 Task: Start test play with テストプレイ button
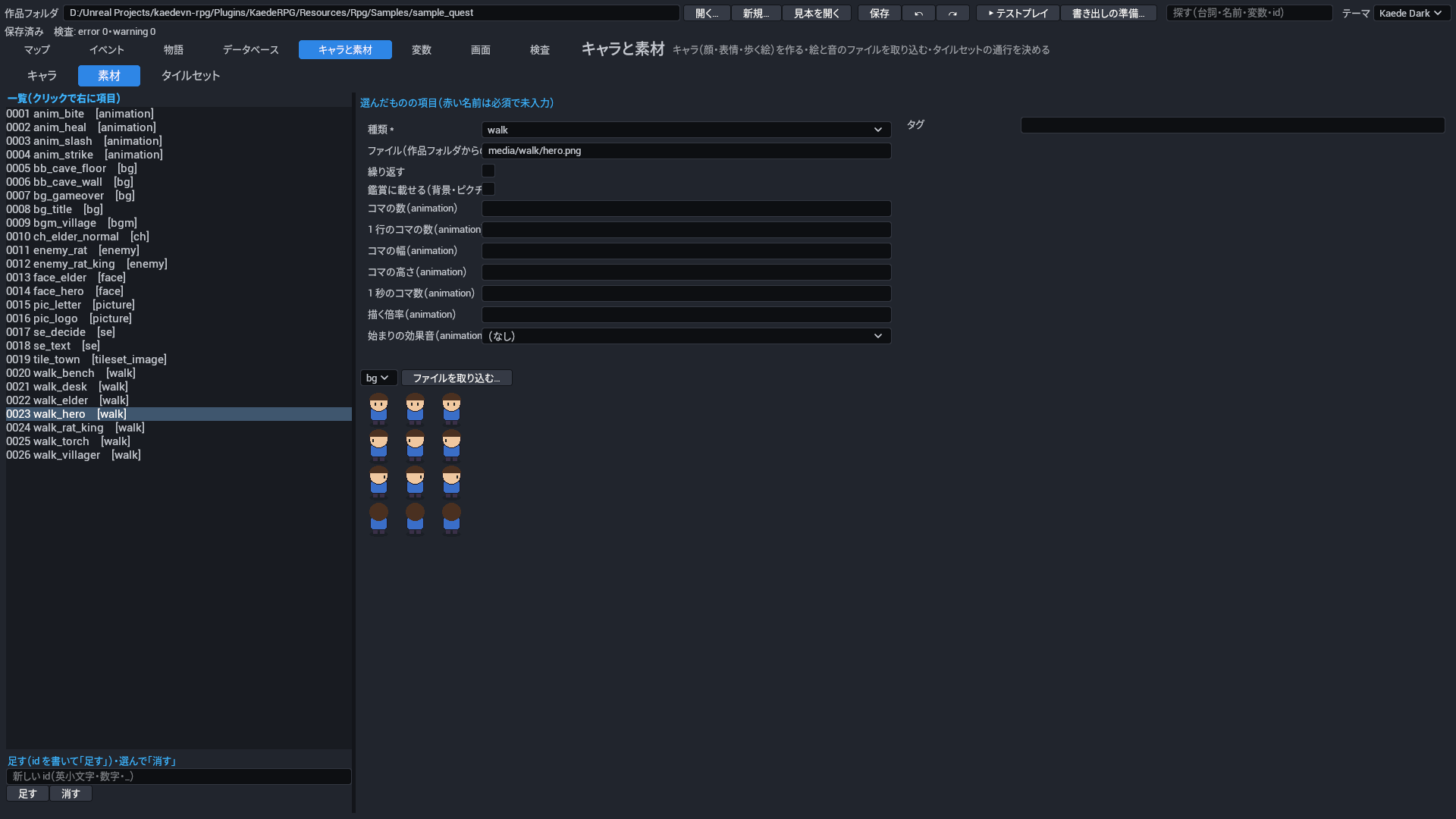tap(1018, 13)
